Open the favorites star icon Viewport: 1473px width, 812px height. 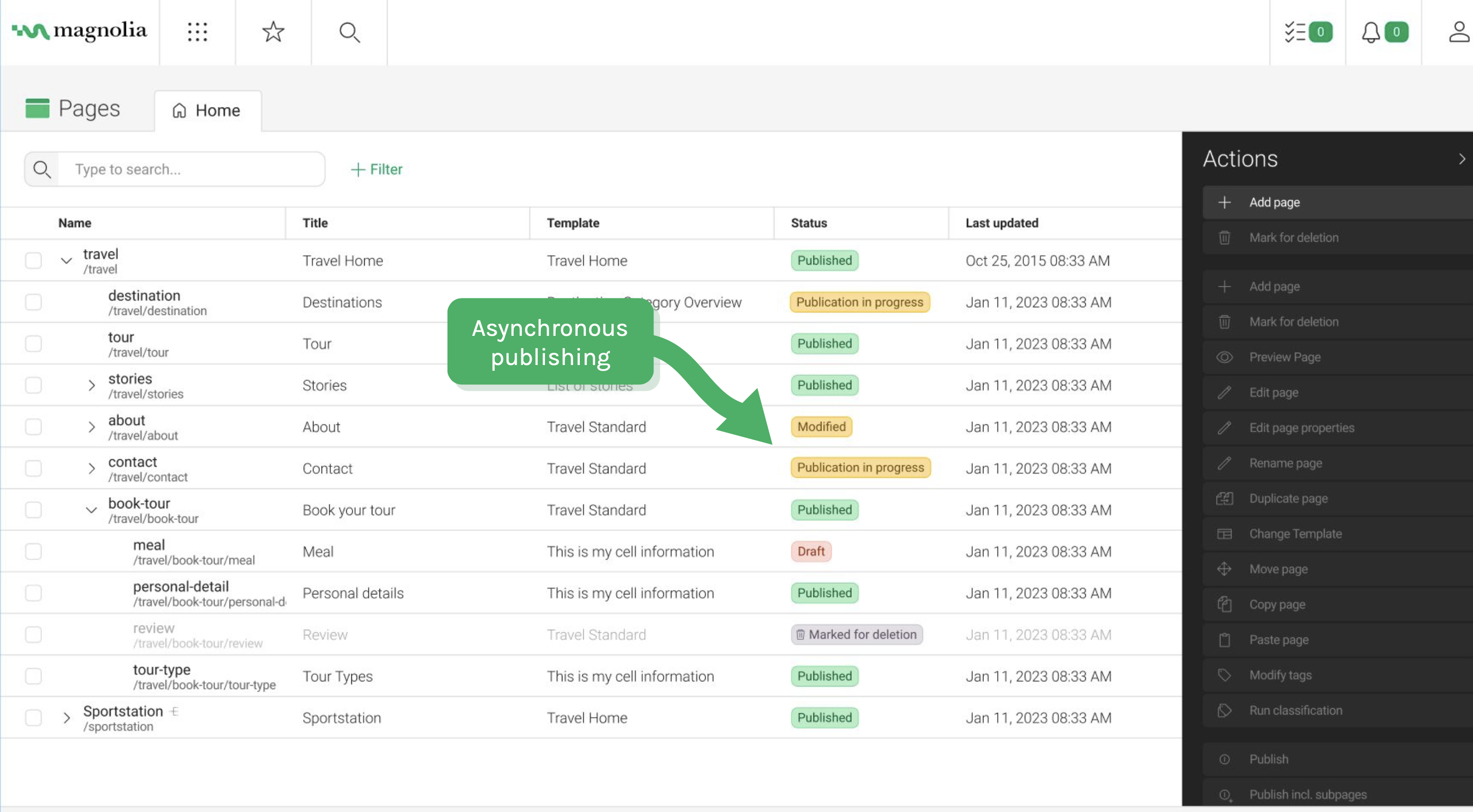pyautogui.click(x=273, y=32)
